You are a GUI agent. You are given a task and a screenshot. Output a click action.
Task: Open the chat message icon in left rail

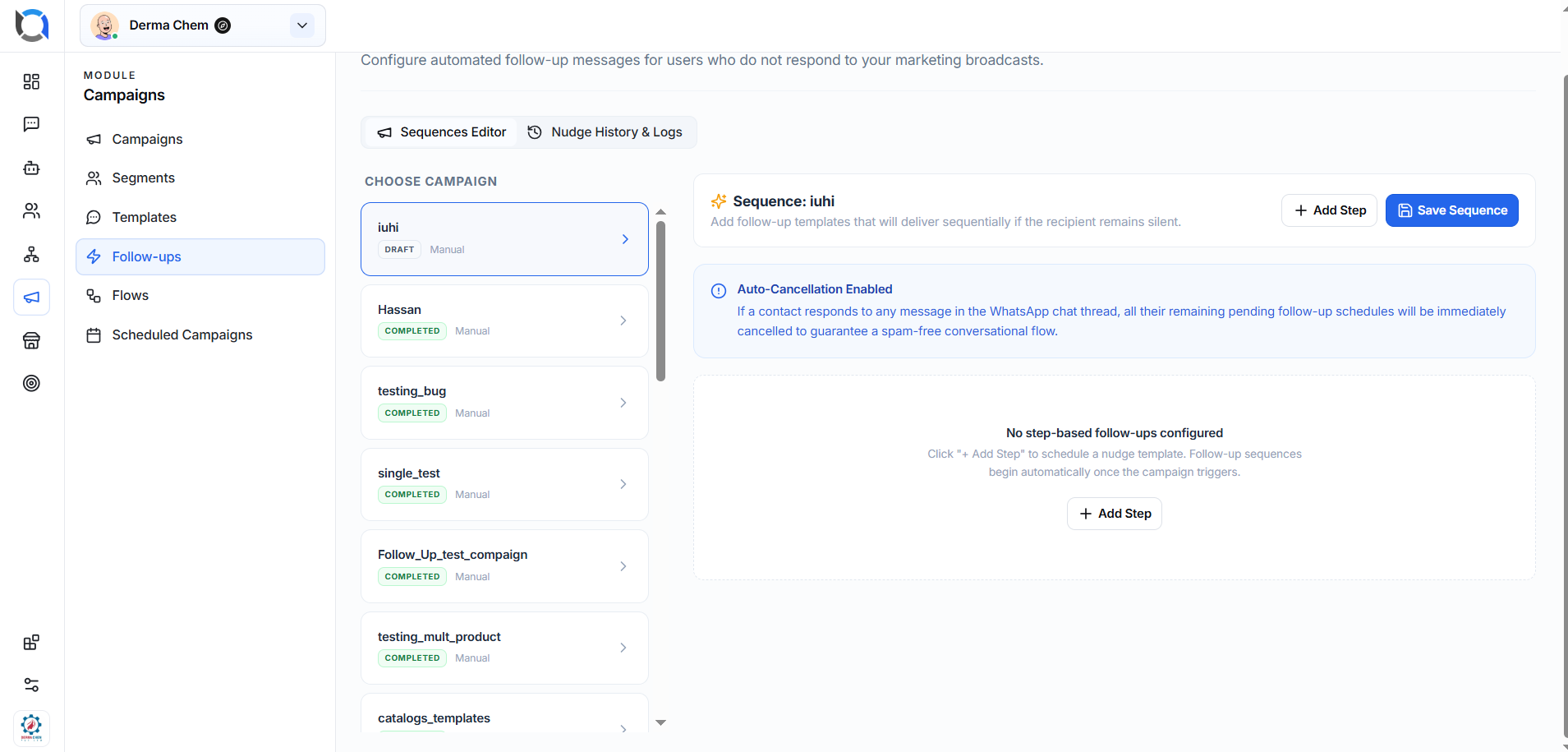(31, 124)
